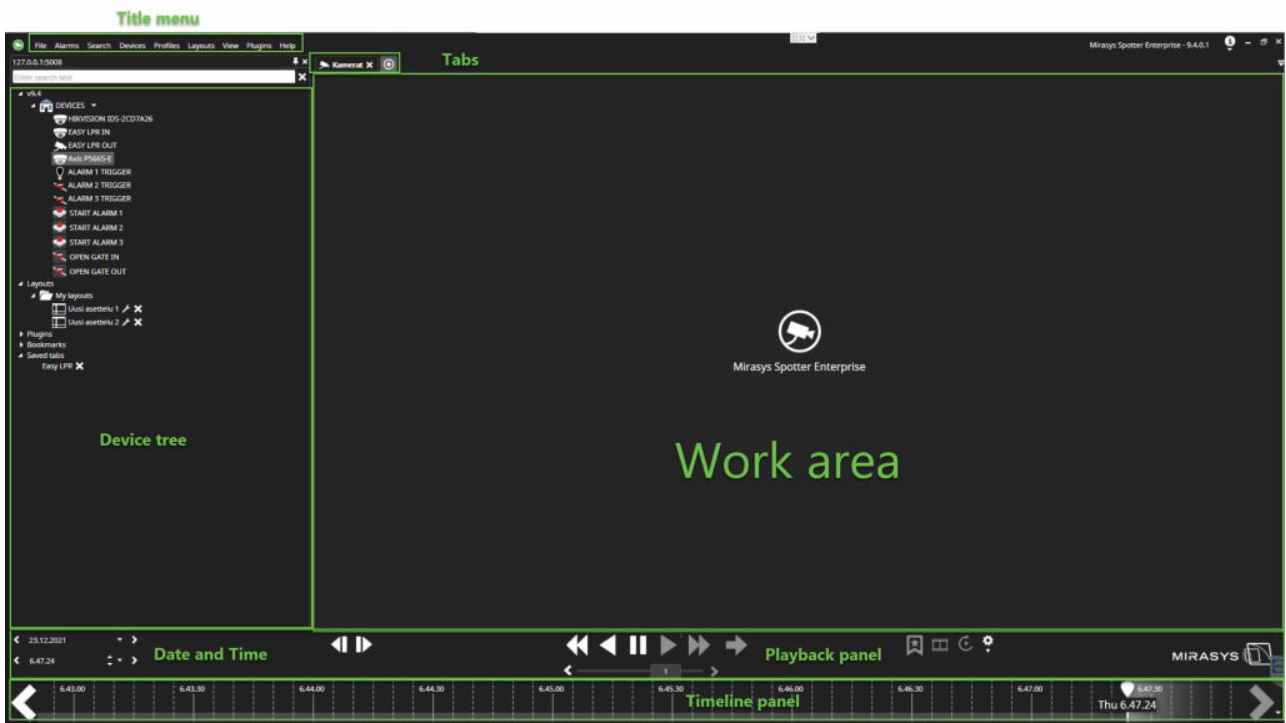The width and height of the screenshot is (1286, 723).
Task: Clear the device search text field
Action: coord(302,77)
